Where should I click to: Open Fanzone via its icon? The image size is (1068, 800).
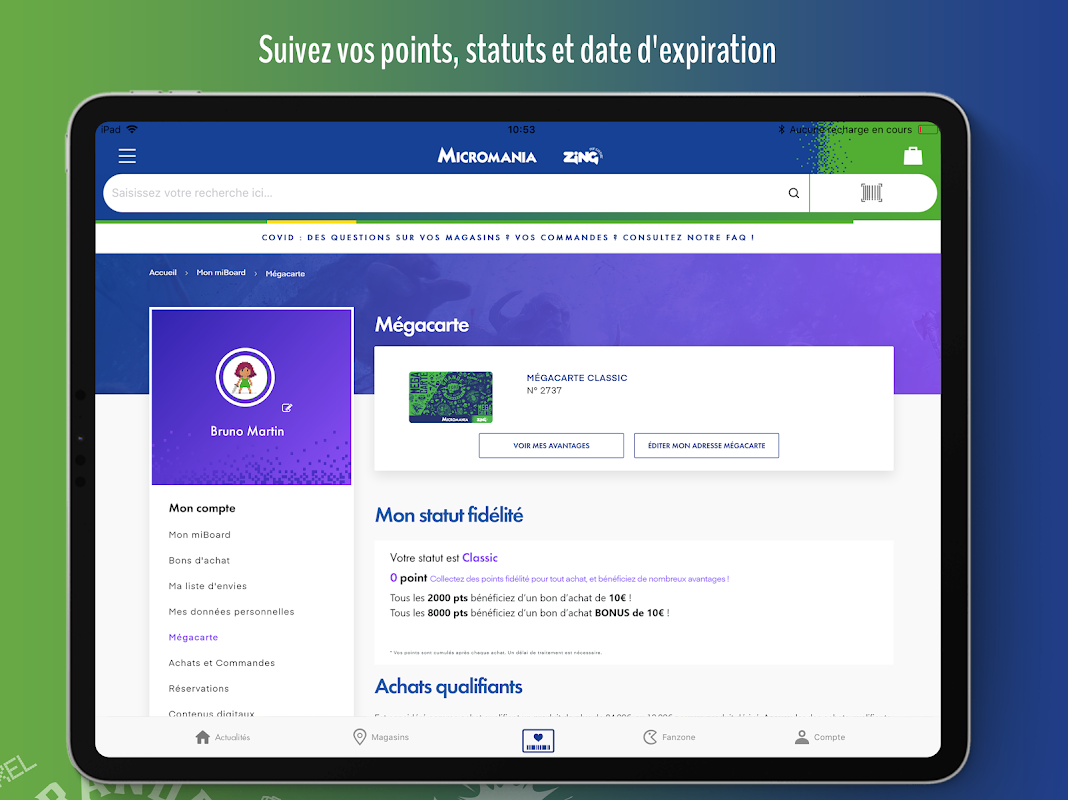tap(669, 737)
